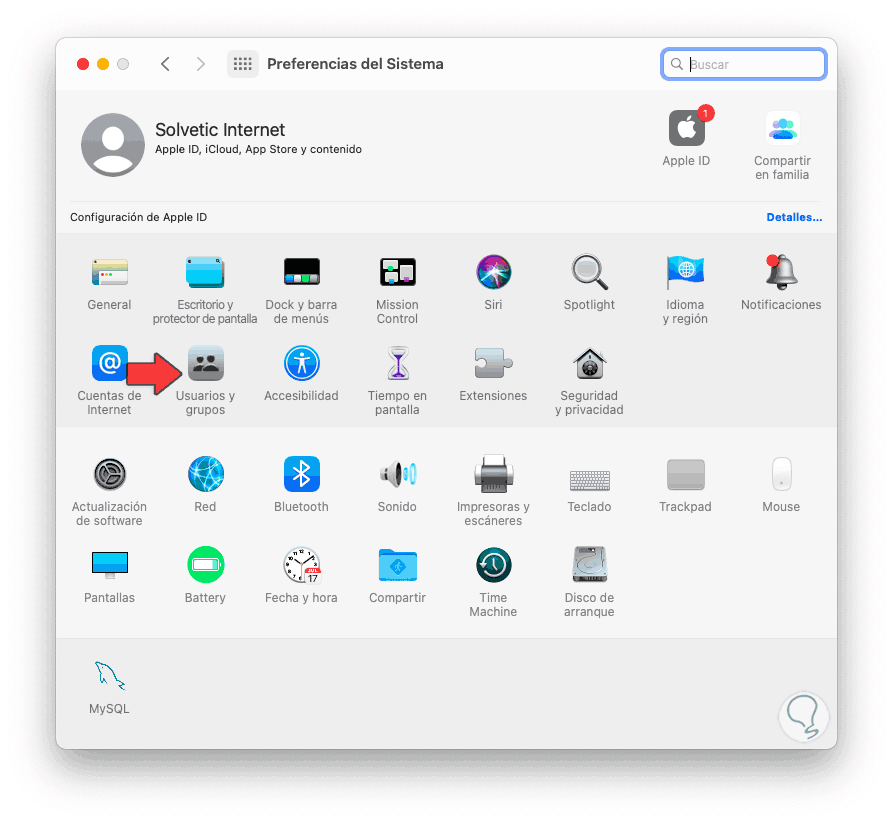893x823 pixels.
Task: Go forward with the right chevron
Action: (200, 64)
